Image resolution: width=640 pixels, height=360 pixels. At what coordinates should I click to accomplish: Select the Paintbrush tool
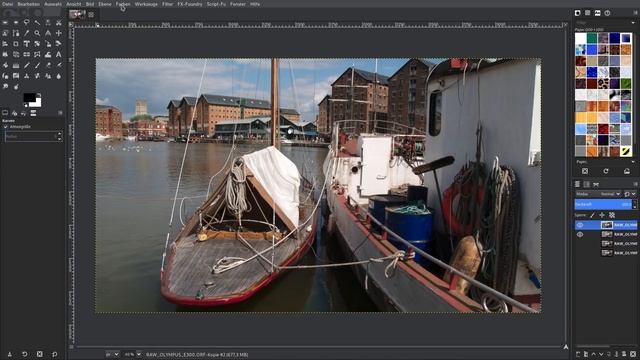click(x=37, y=65)
